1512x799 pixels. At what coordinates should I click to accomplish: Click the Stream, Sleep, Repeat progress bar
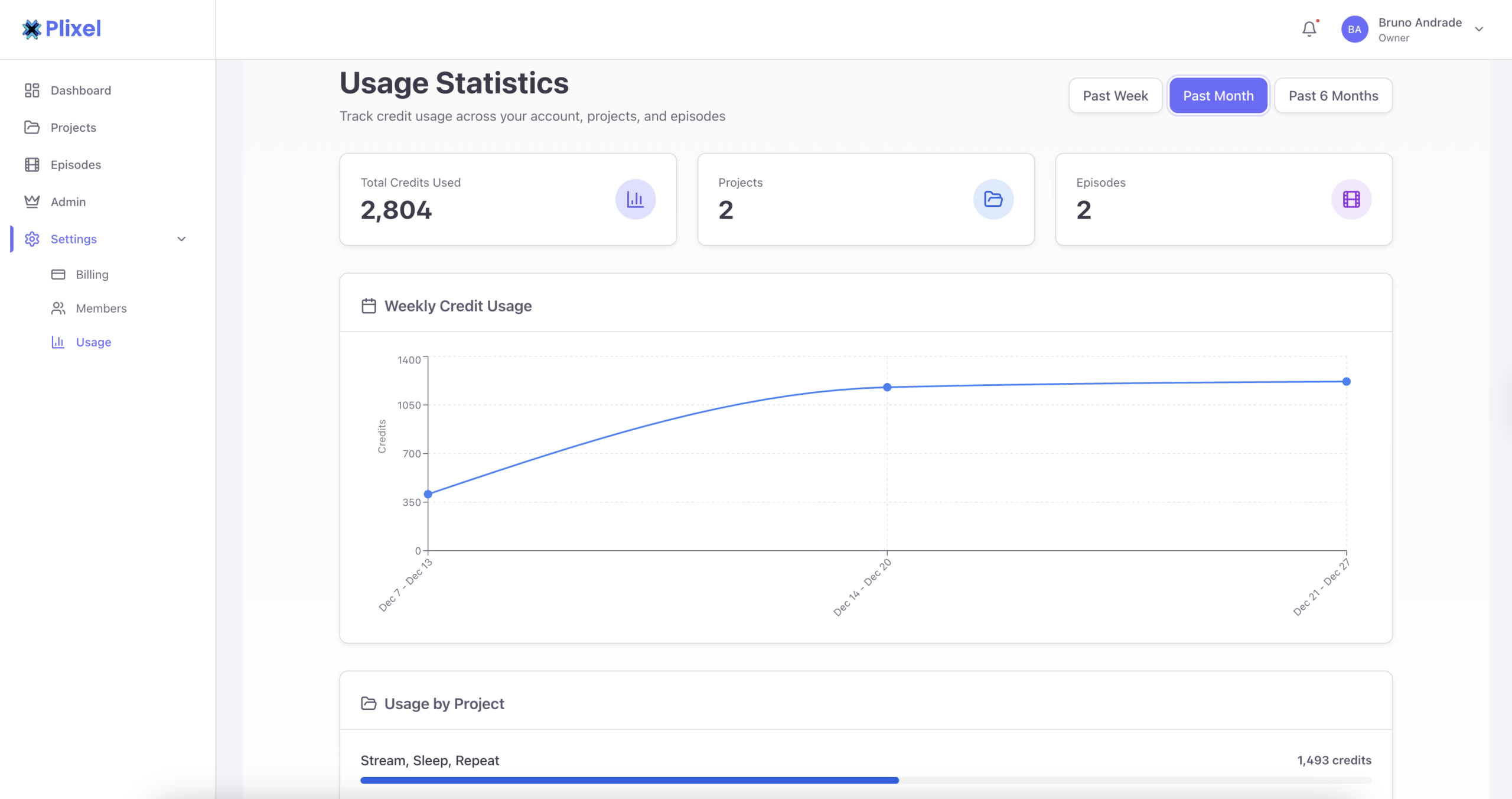[630, 780]
